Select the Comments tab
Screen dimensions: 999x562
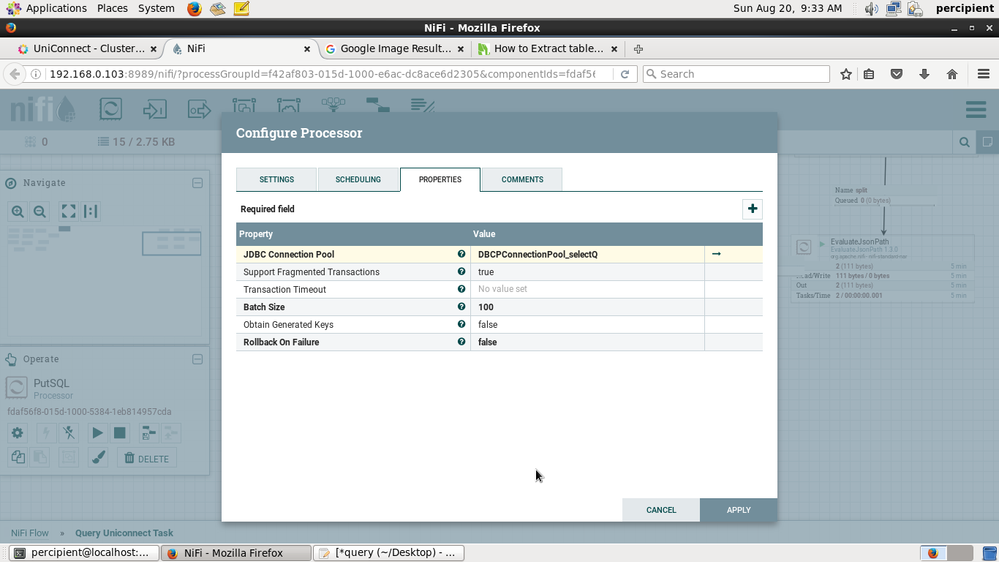(522, 180)
